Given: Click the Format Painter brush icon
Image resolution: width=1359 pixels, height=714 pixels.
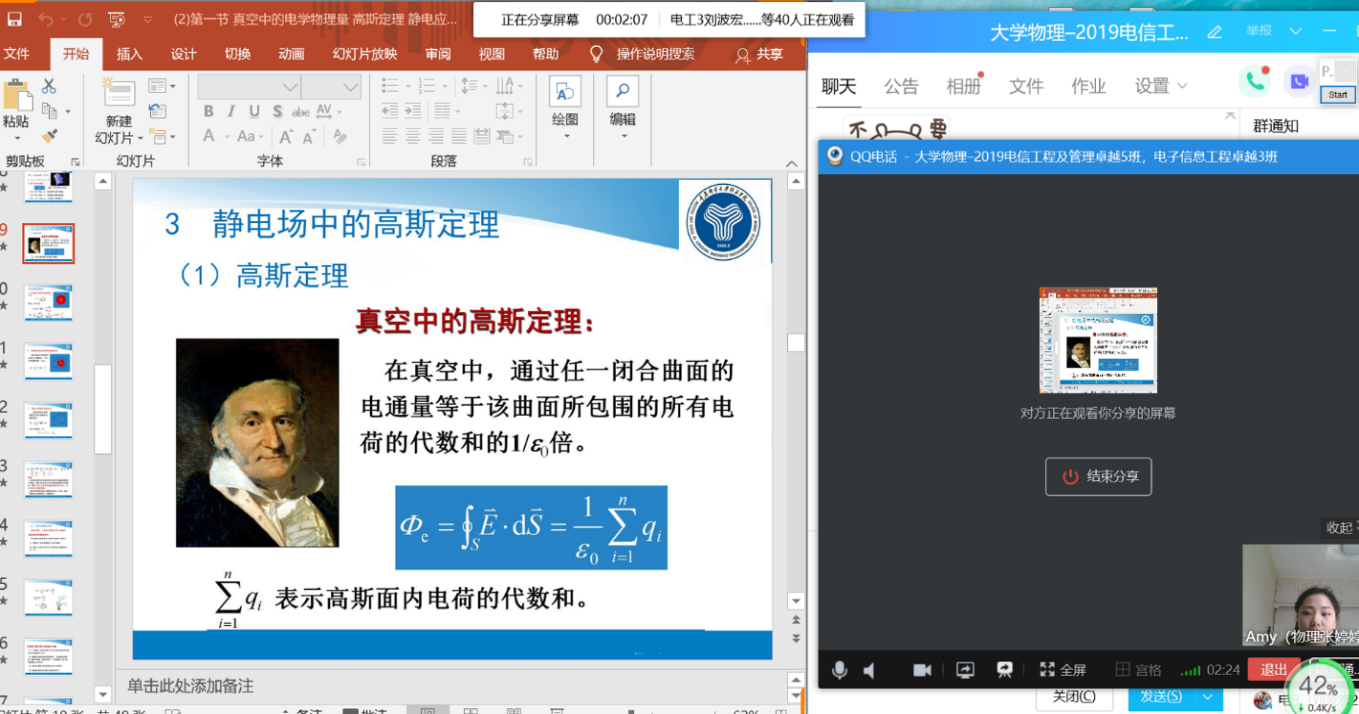Looking at the screenshot, I should (x=48, y=135).
